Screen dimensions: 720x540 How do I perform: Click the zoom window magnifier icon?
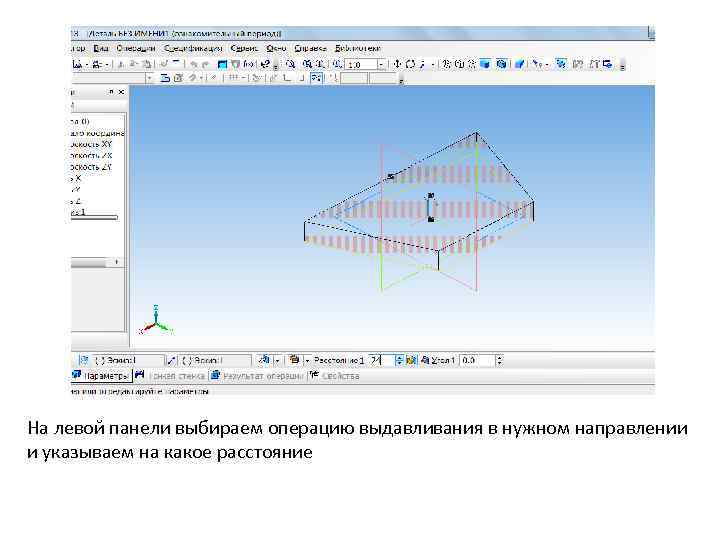coord(290,65)
